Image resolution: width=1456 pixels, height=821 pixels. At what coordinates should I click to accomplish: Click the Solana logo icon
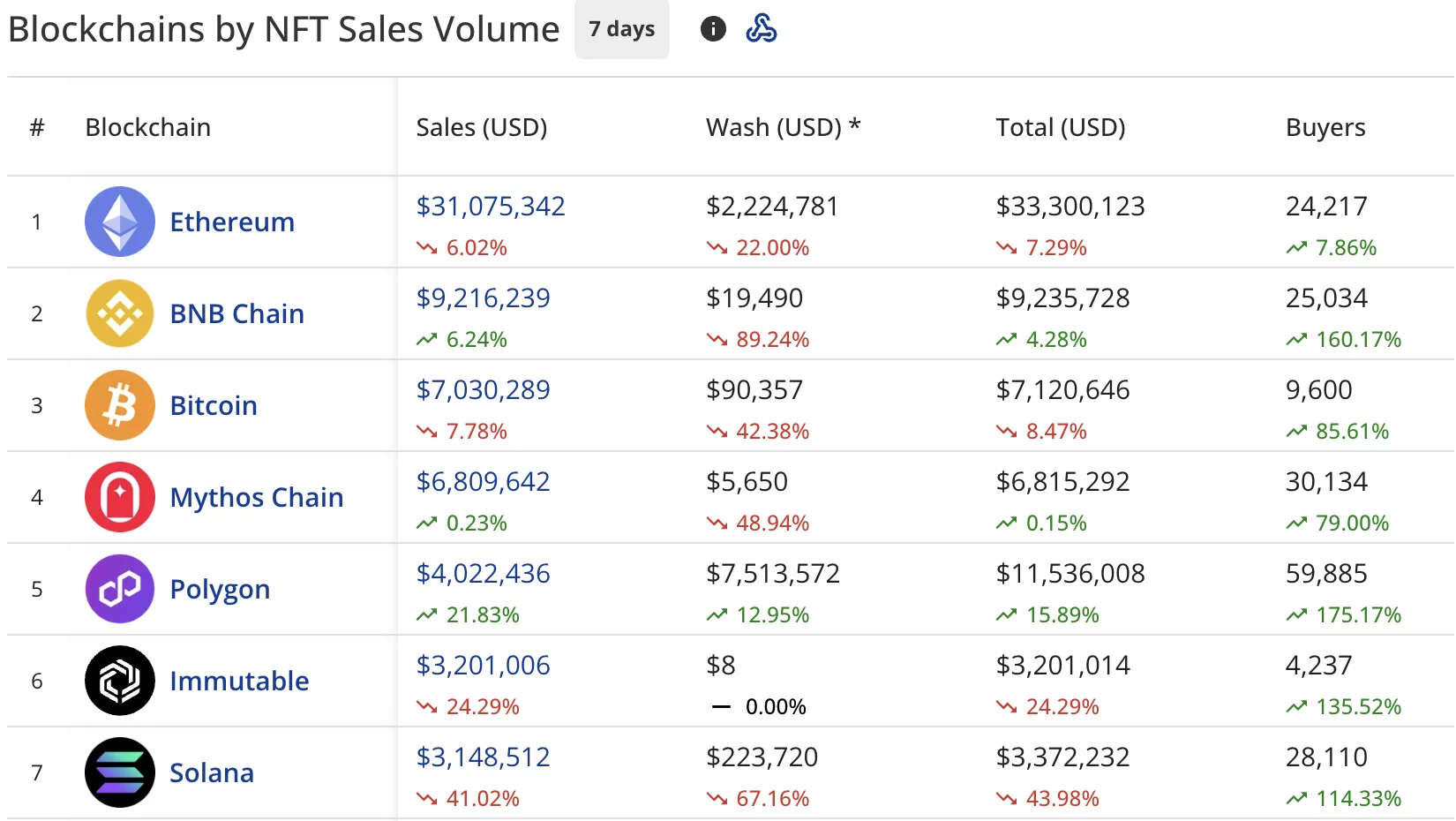coord(119,772)
